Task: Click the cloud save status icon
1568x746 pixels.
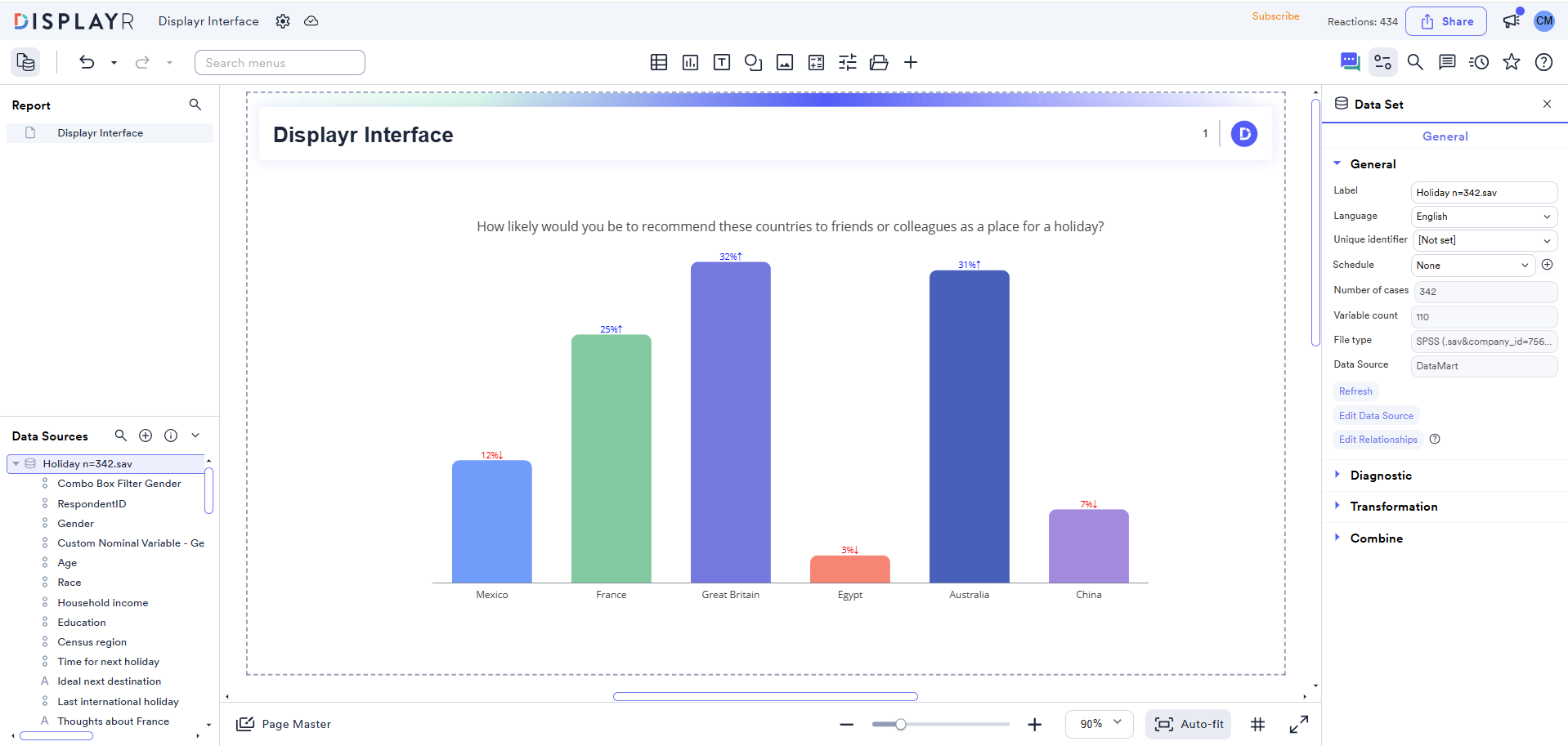Action: [311, 21]
